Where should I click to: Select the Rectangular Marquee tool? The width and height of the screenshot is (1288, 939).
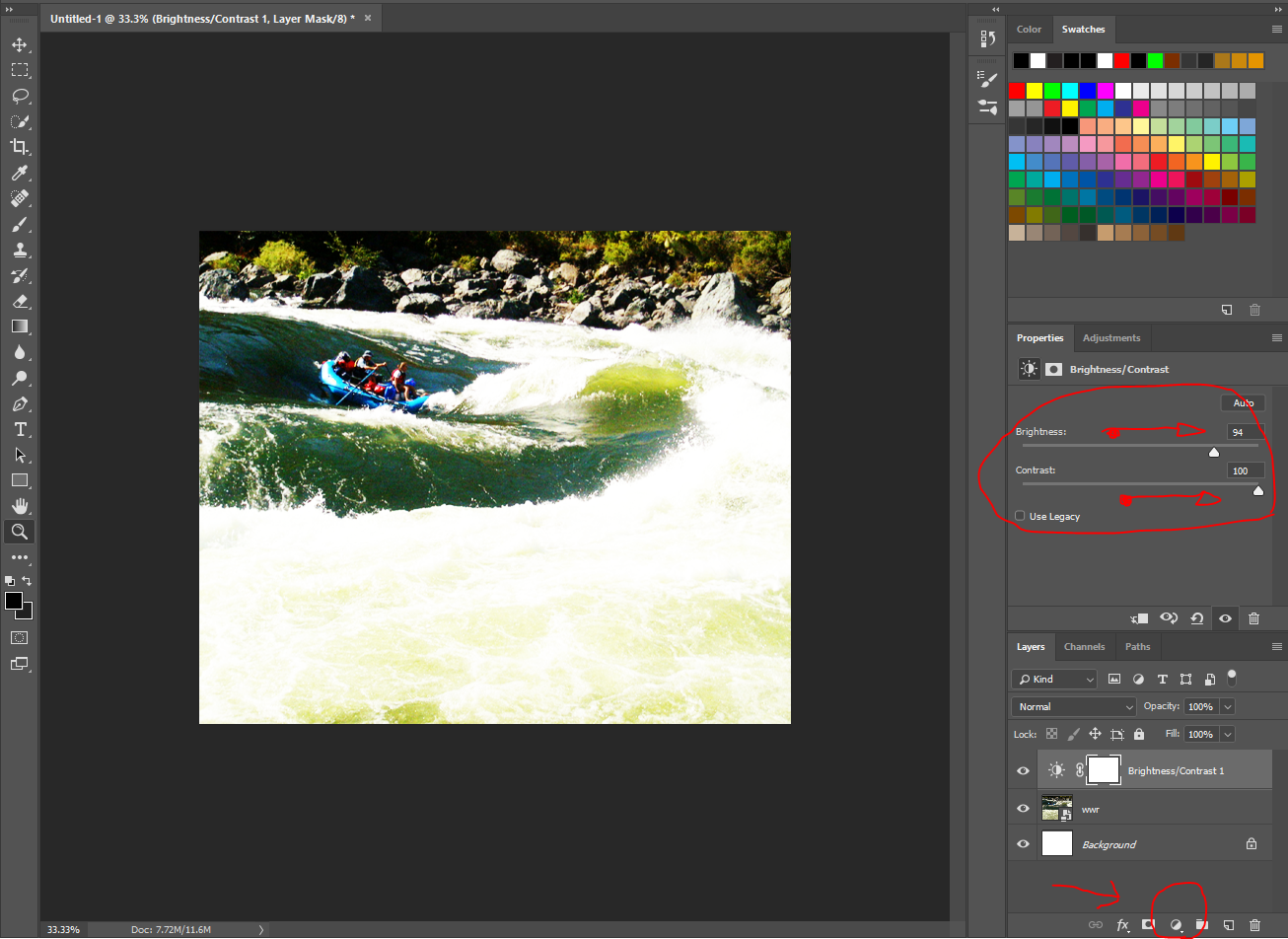tap(20, 70)
